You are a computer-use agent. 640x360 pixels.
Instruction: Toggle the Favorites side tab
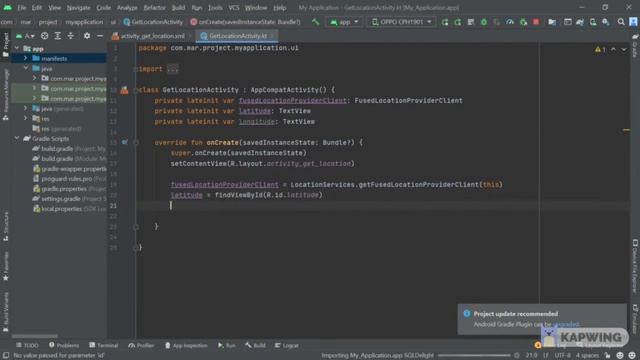tap(6, 266)
